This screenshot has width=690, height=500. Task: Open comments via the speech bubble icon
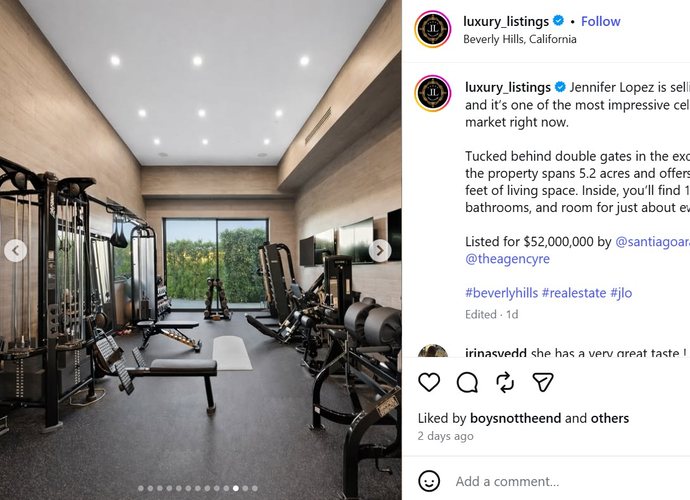467,382
